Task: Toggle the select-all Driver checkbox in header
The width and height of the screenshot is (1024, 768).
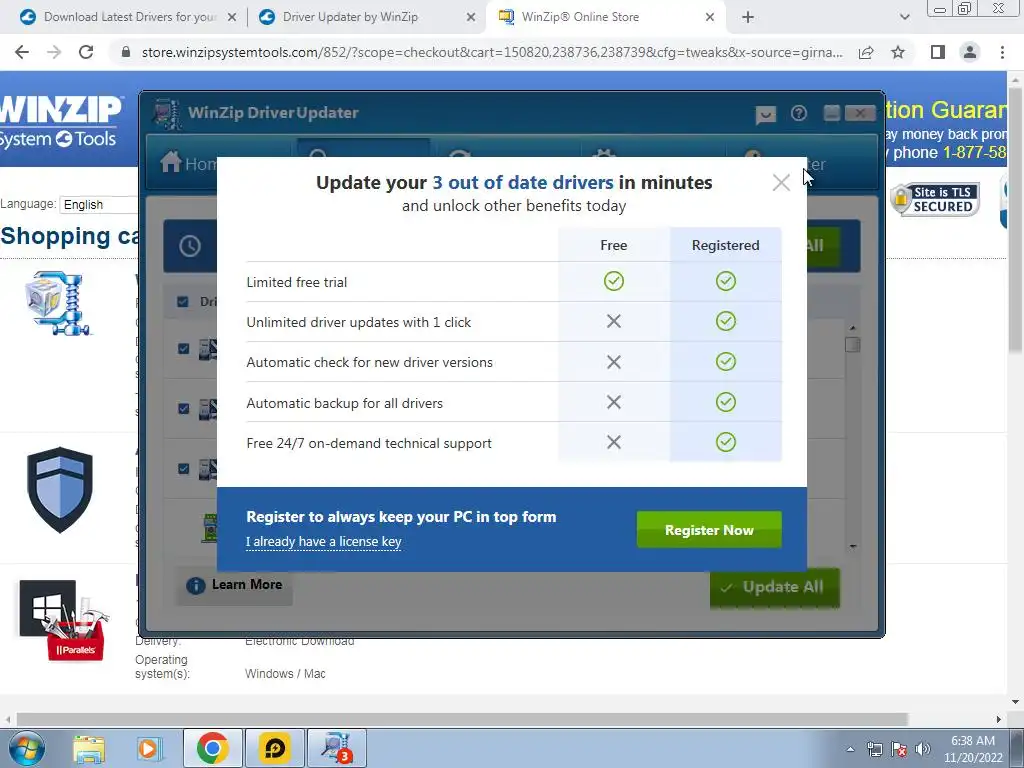Action: [x=183, y=302]
